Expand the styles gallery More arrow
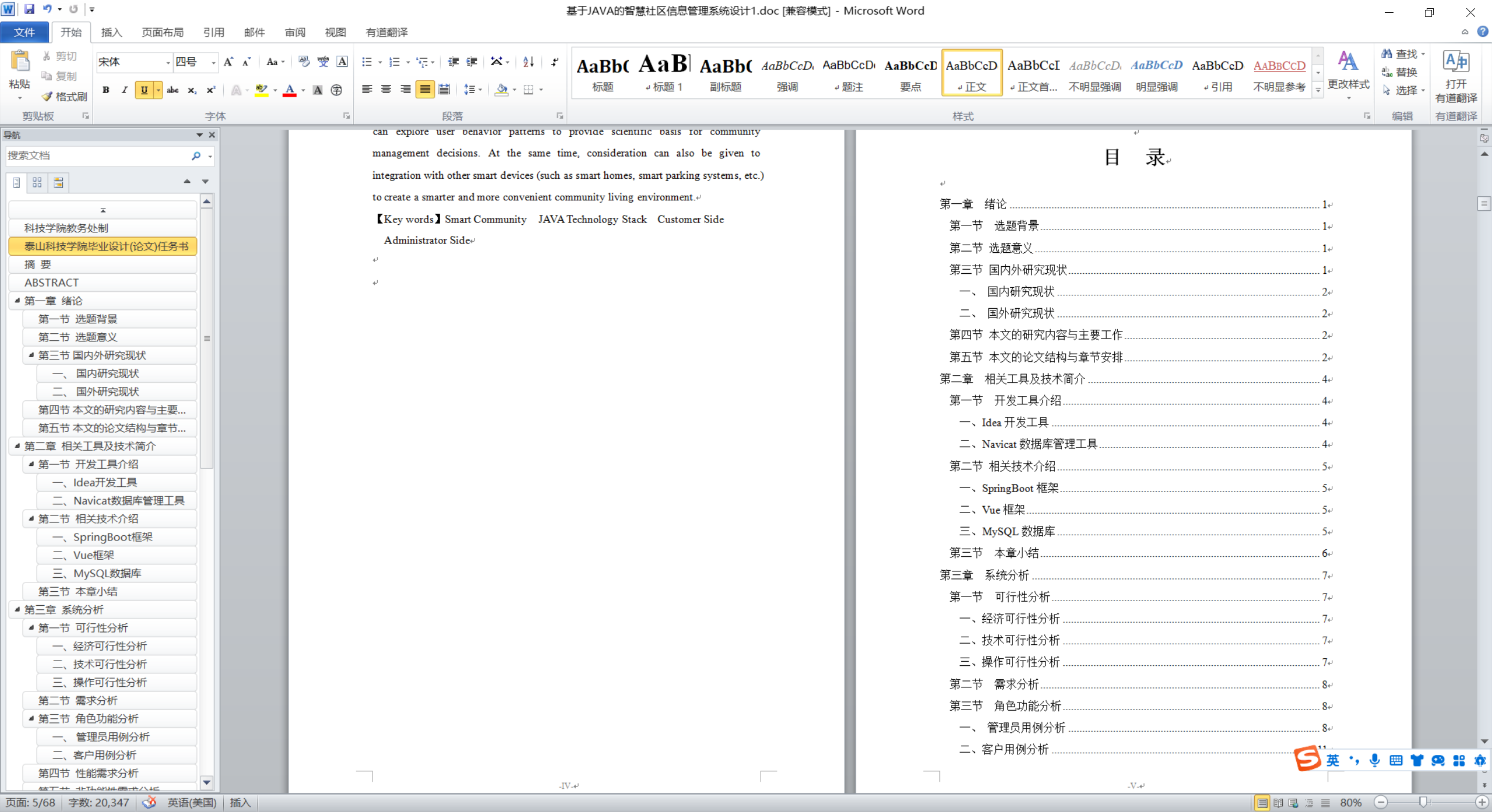The height and width of the screenshot is (812, 1492). pos(1318,90)
